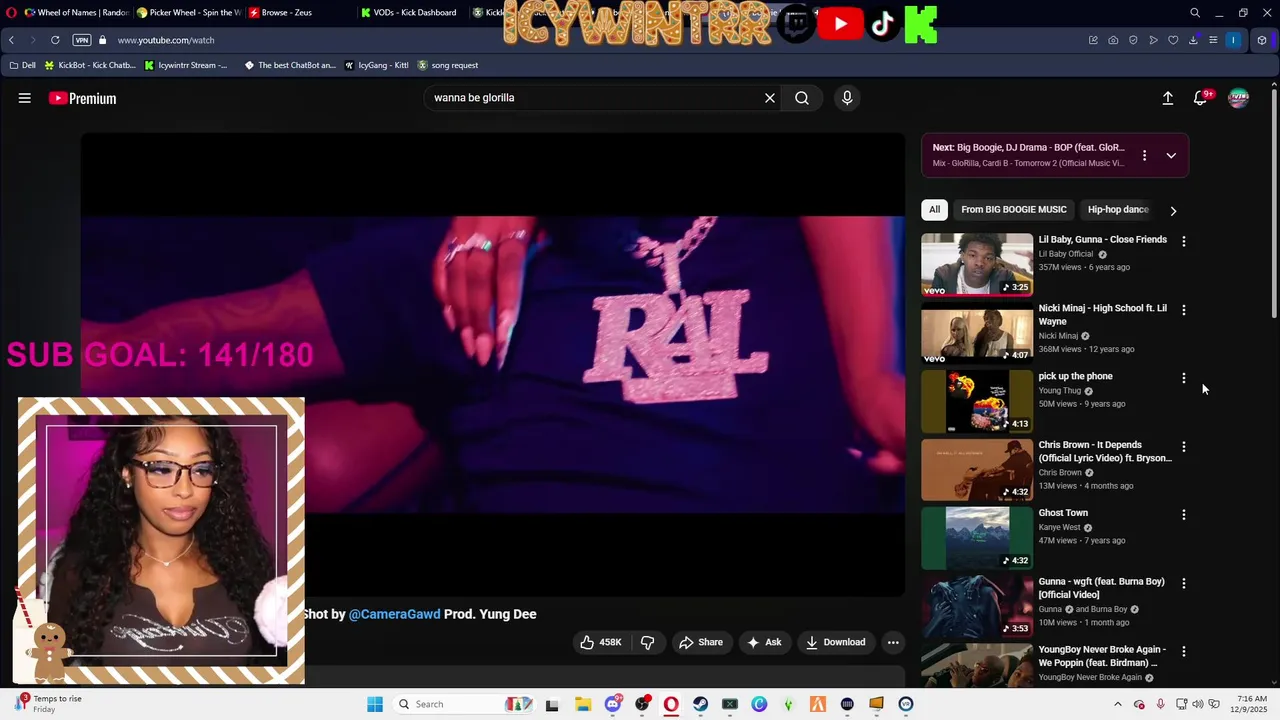Screen dimensions: 1280x720
Task: Run the search with magnifier button
Action: (x=802, y=98)
